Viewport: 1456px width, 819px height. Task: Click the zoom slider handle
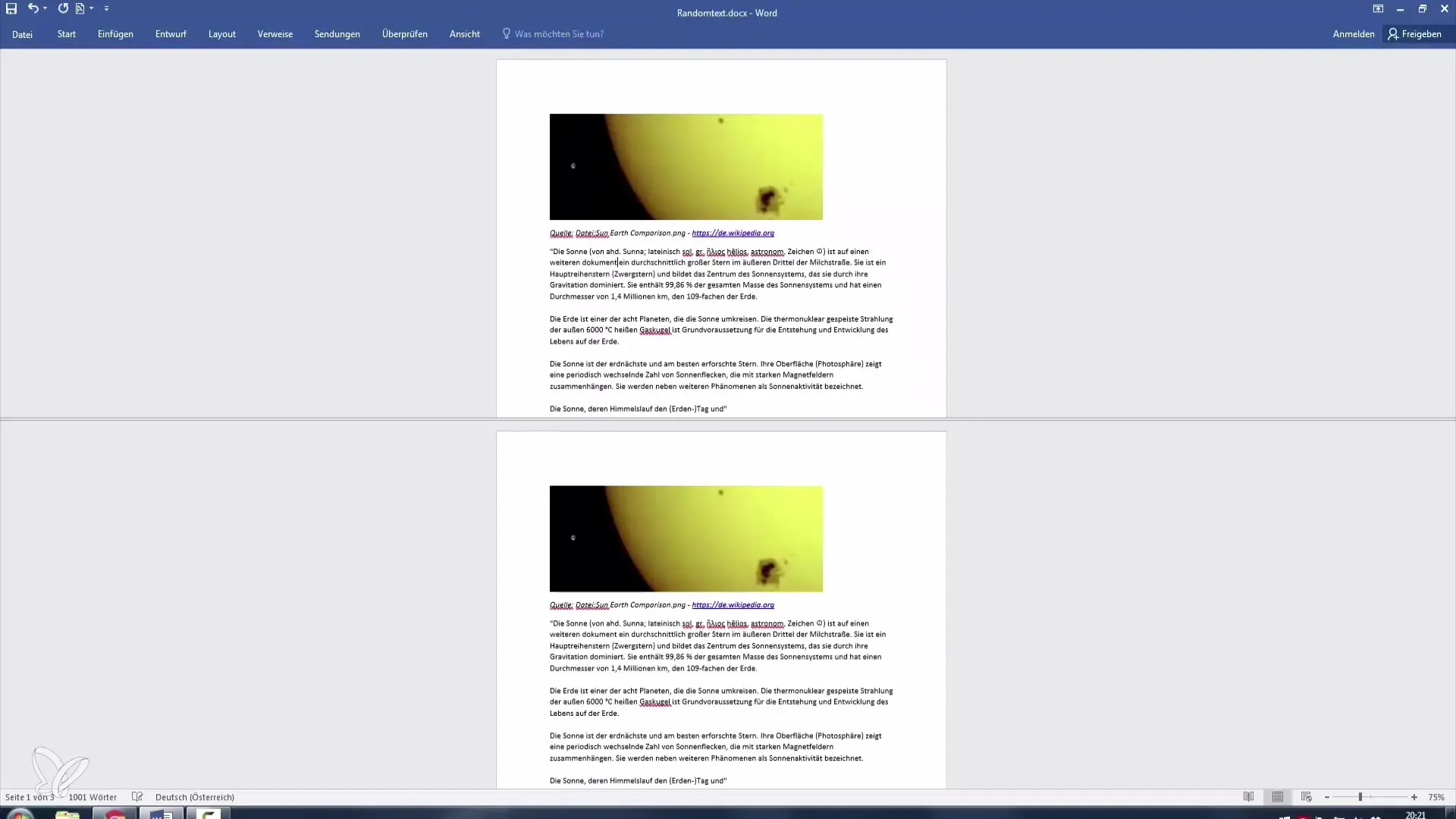(1360, 797)
